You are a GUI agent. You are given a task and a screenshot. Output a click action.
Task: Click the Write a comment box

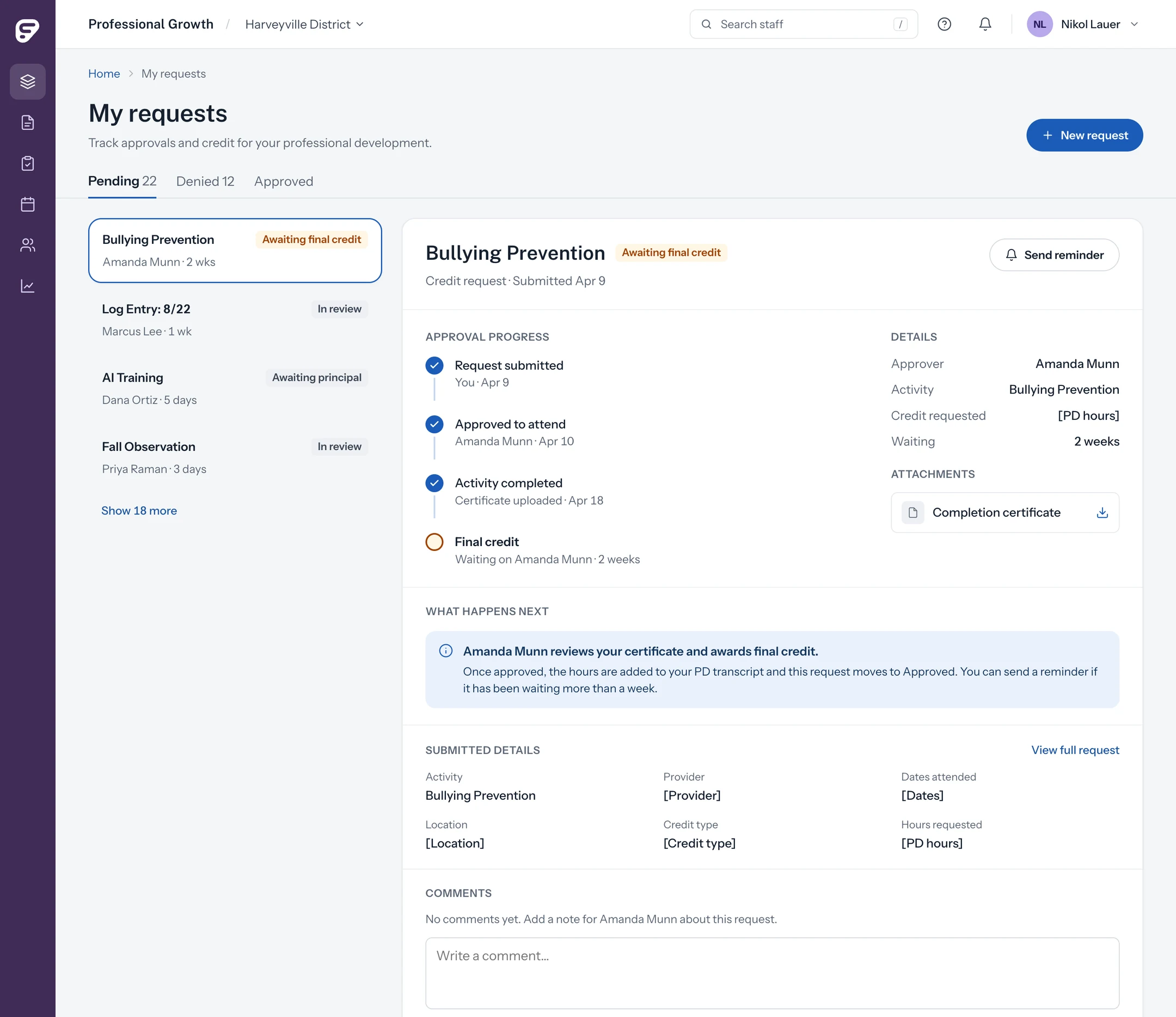click(773, 973)
